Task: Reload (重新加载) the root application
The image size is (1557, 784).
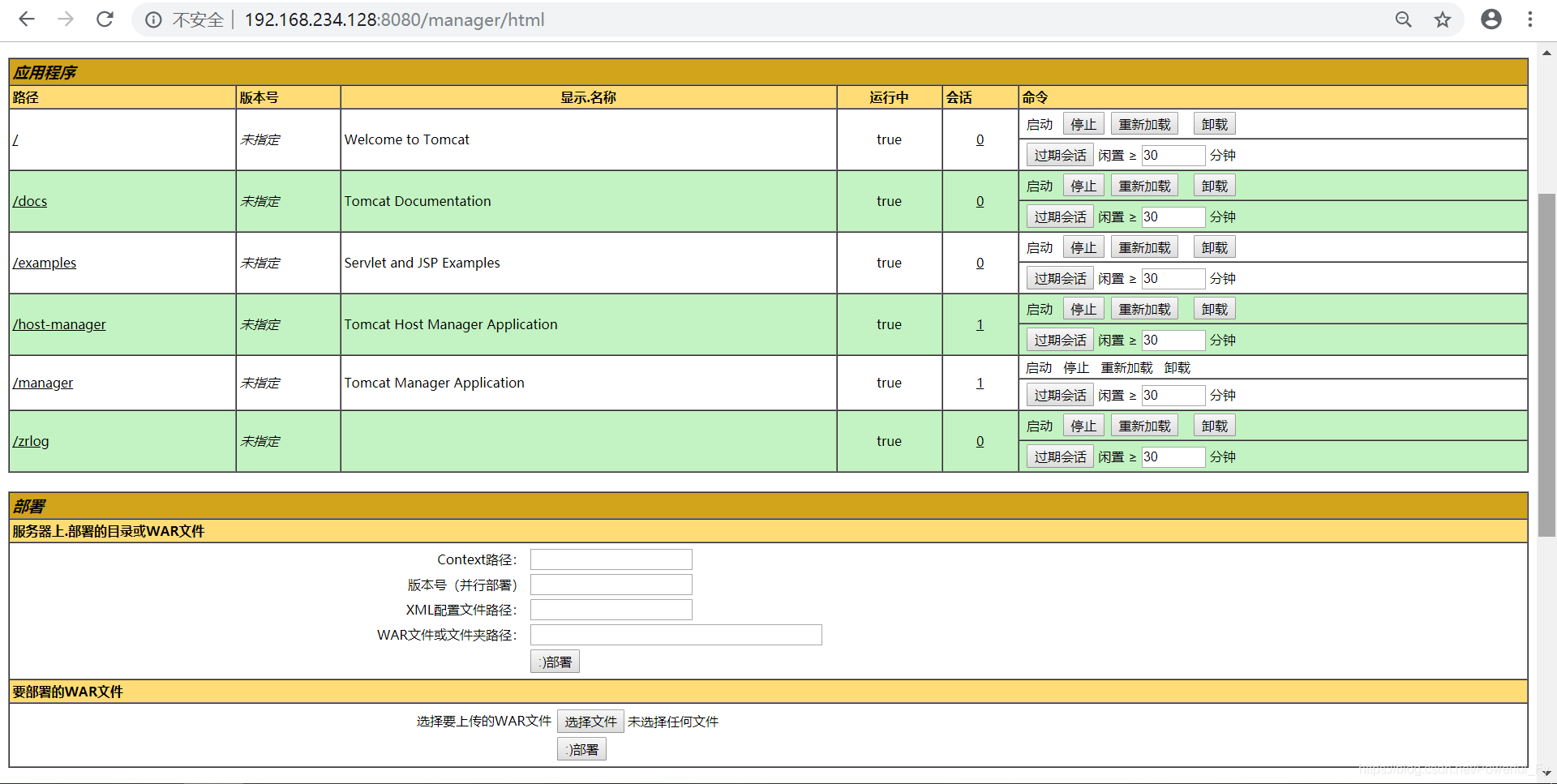Action: 1144,124
